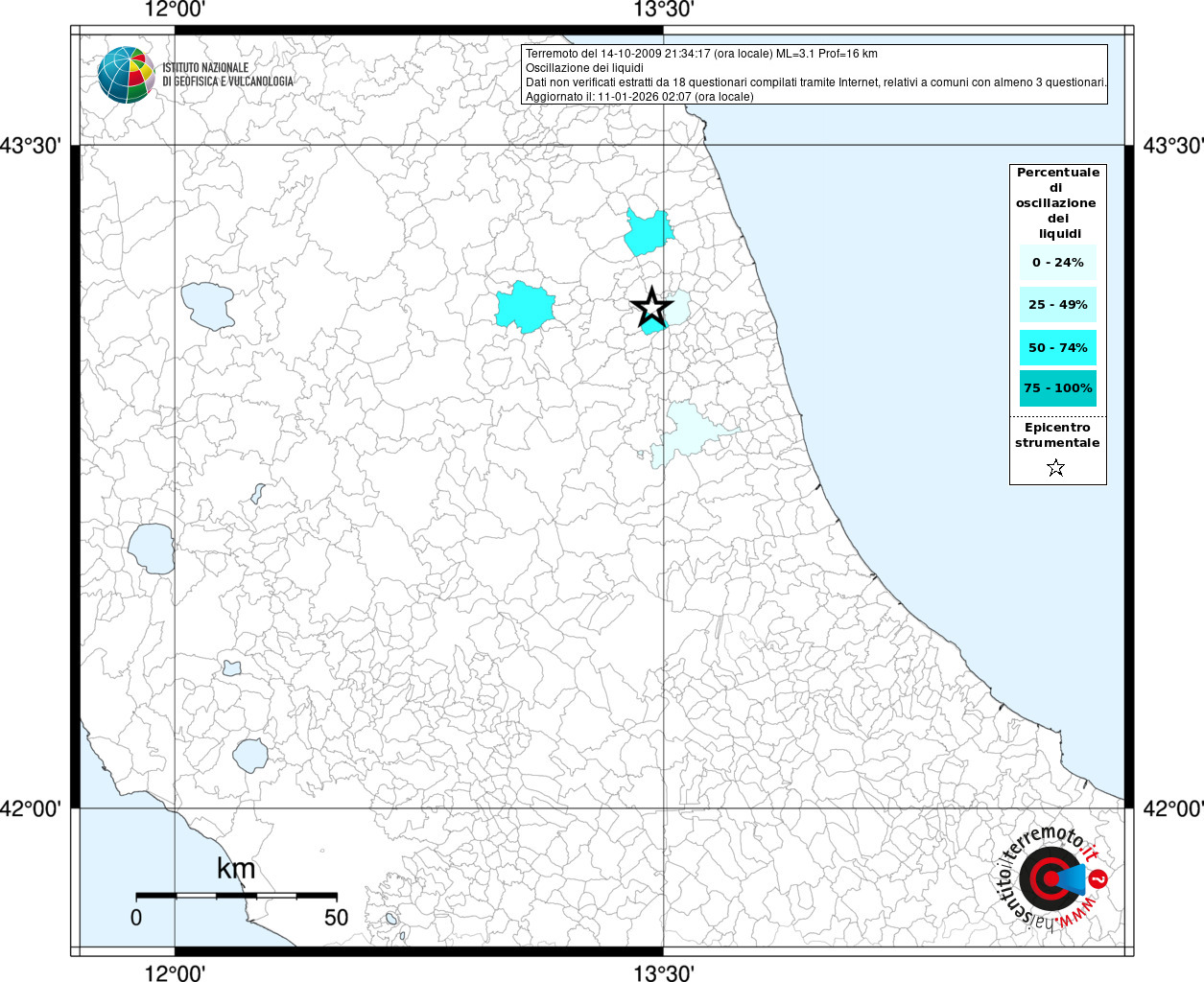Click the 'Oscillazione dei liquidi' title line
Image resolution: width=1204 pixels, height=982 pixels.
coord(583,68)
